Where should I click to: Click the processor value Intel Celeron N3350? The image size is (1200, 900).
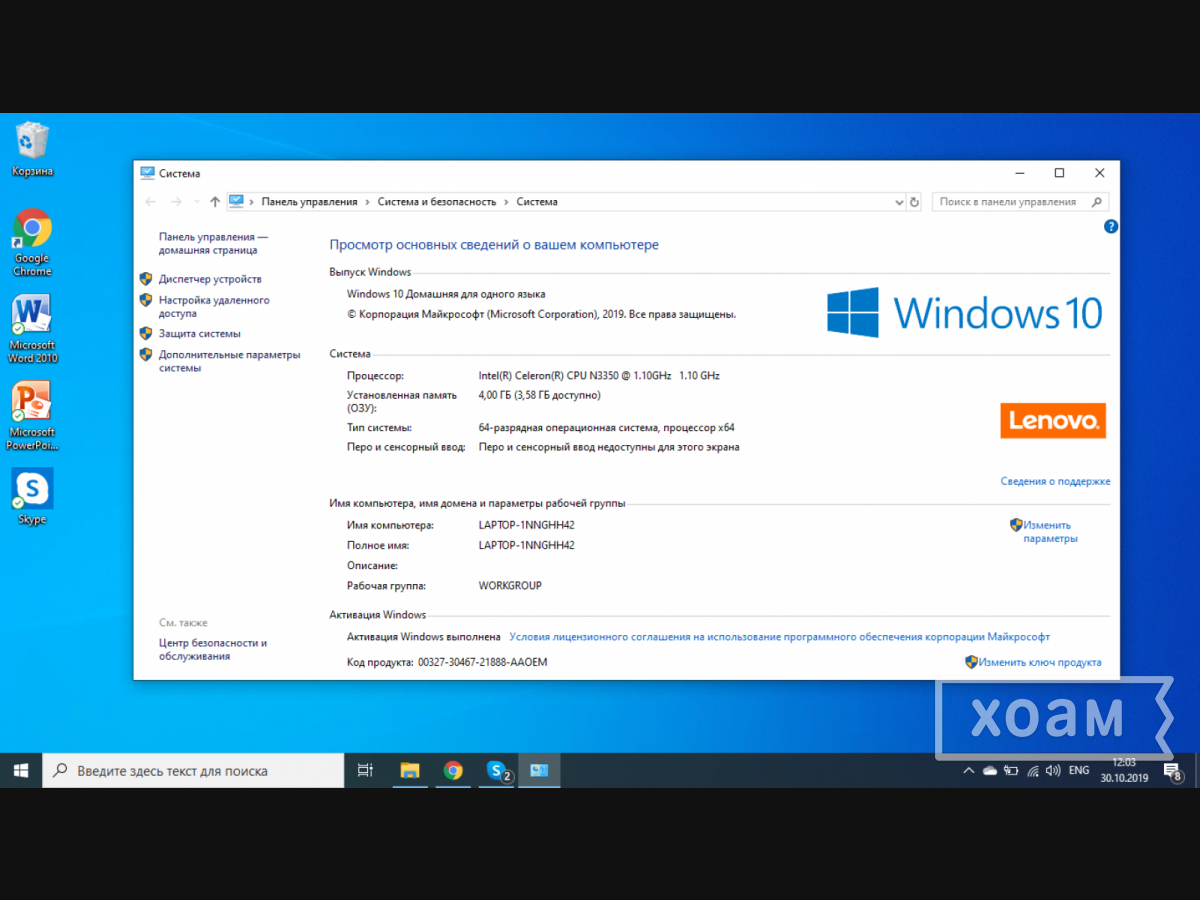tap(599, 376)
